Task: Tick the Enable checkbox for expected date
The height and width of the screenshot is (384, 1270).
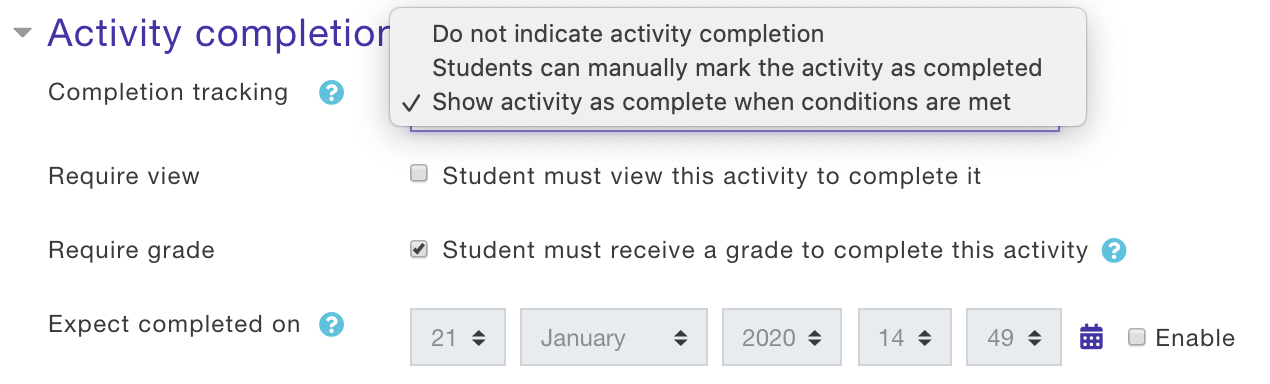Action: point(1136,337)
